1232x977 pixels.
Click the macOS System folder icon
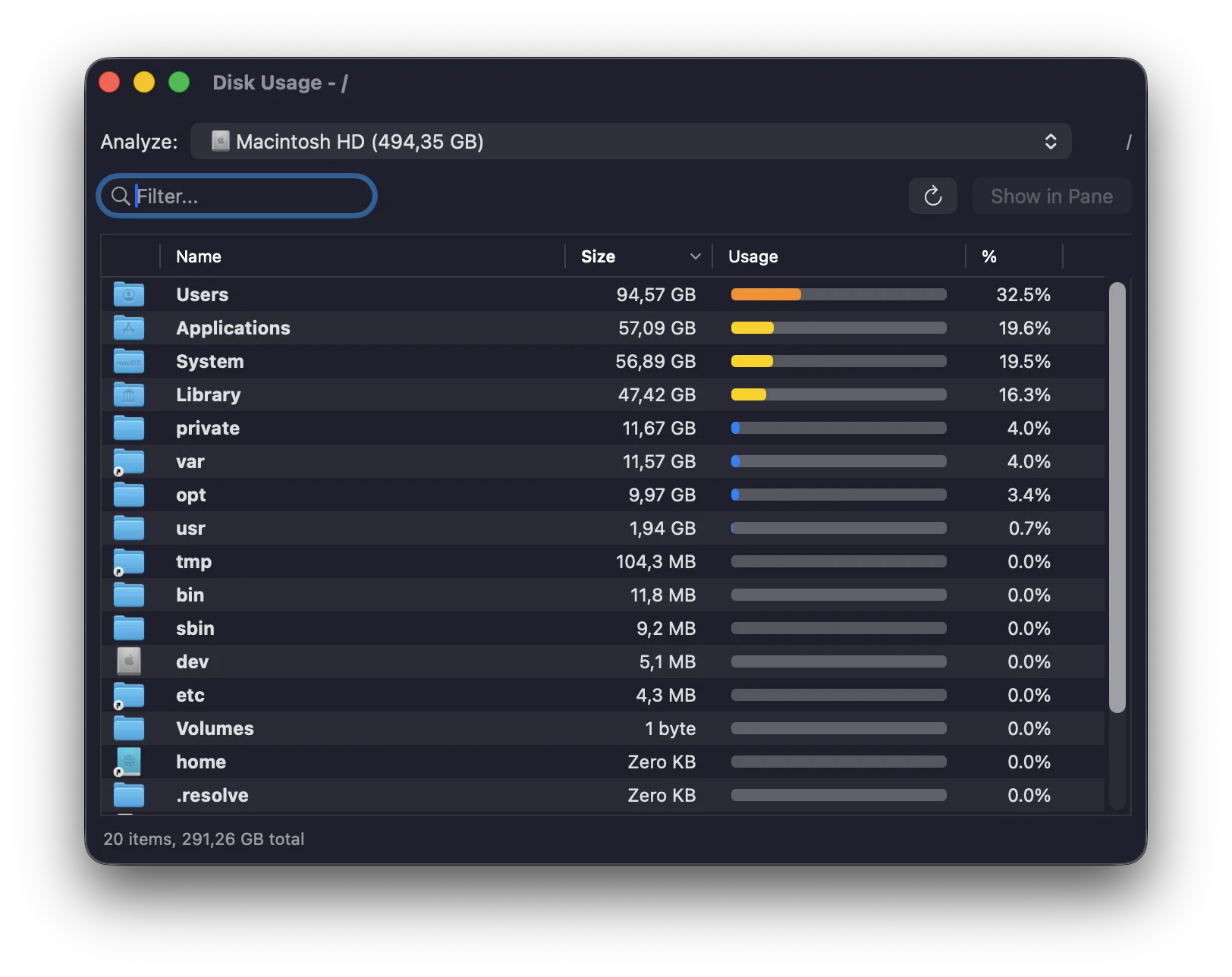(x=129, y=361)
